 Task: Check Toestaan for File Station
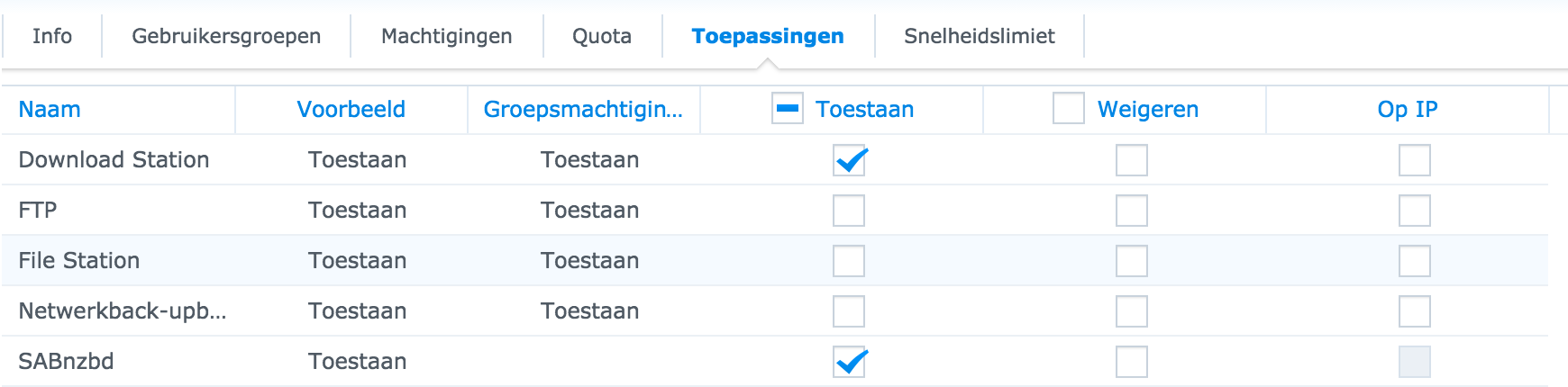click(849, 261)
